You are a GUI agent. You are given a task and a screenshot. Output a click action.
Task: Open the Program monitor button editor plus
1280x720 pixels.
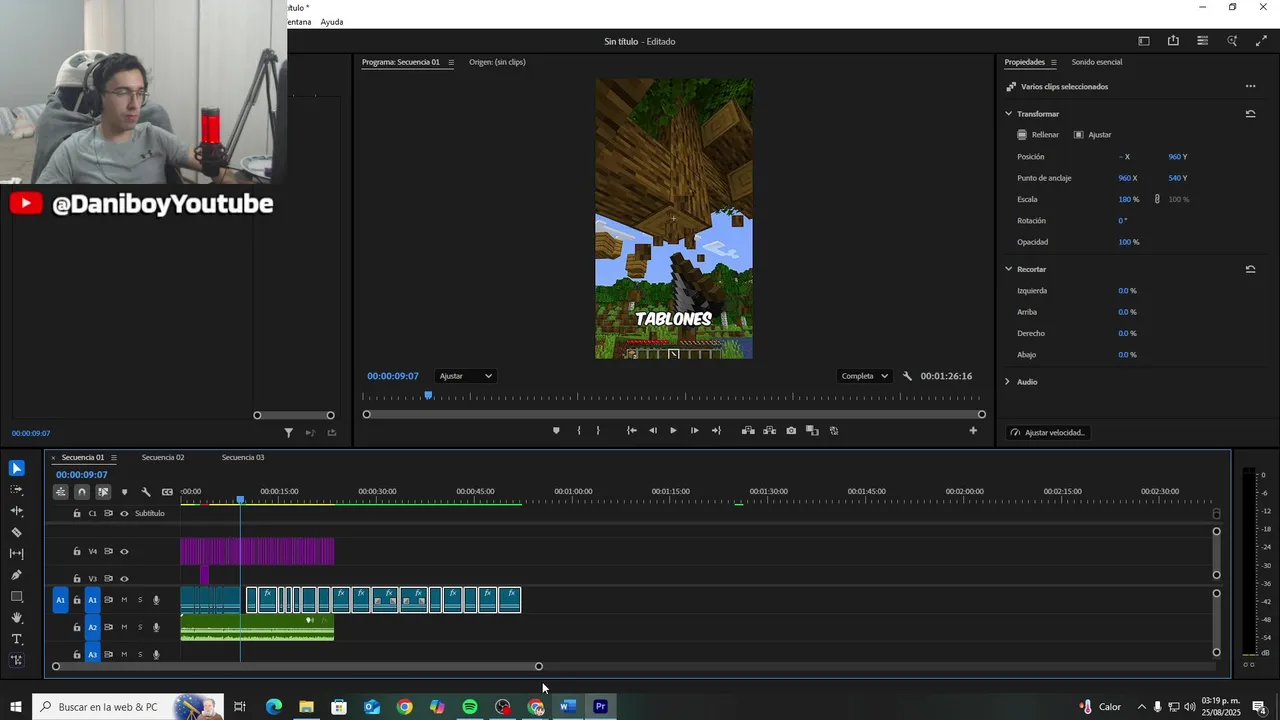(x=973, y=431)
